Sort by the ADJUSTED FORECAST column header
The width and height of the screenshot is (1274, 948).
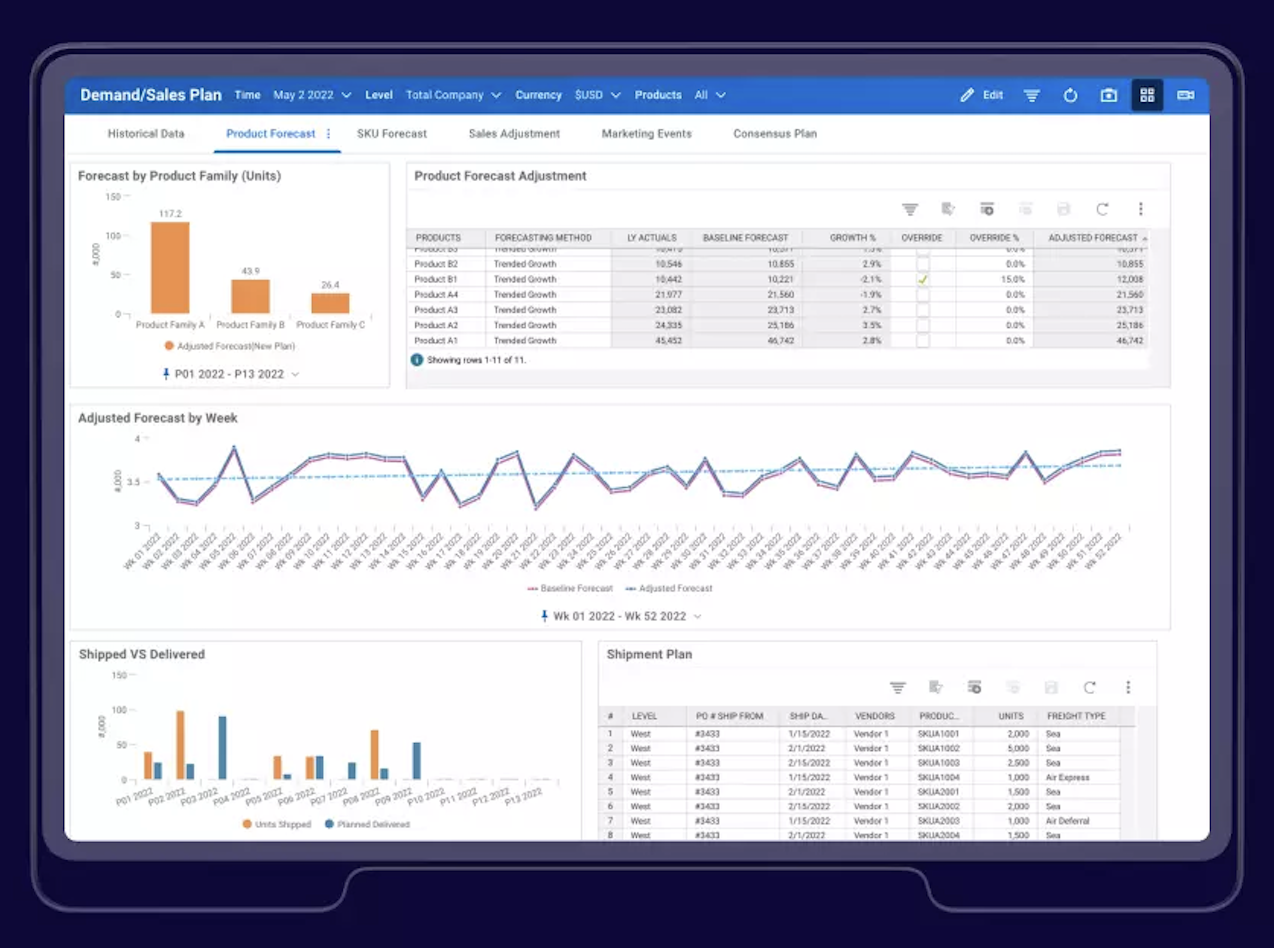[x=1092, y=238]
